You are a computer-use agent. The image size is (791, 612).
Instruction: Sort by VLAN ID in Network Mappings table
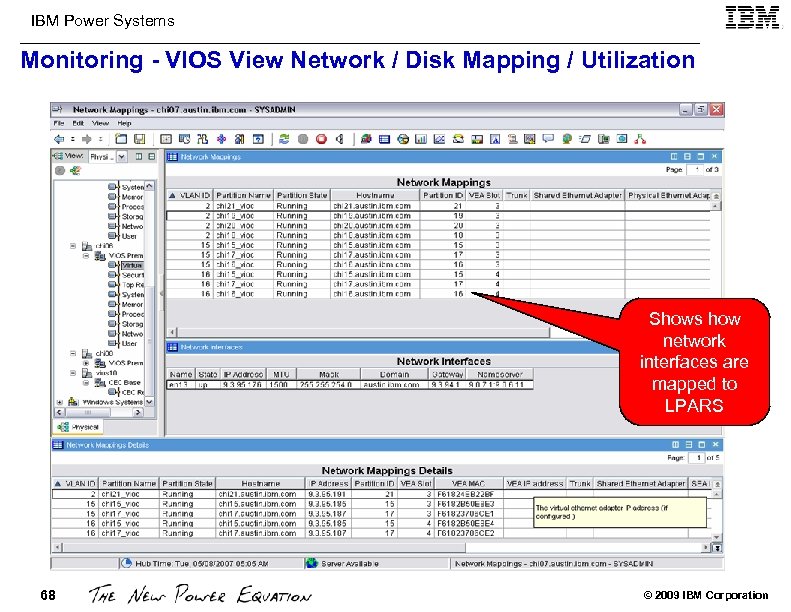(190, 195)
